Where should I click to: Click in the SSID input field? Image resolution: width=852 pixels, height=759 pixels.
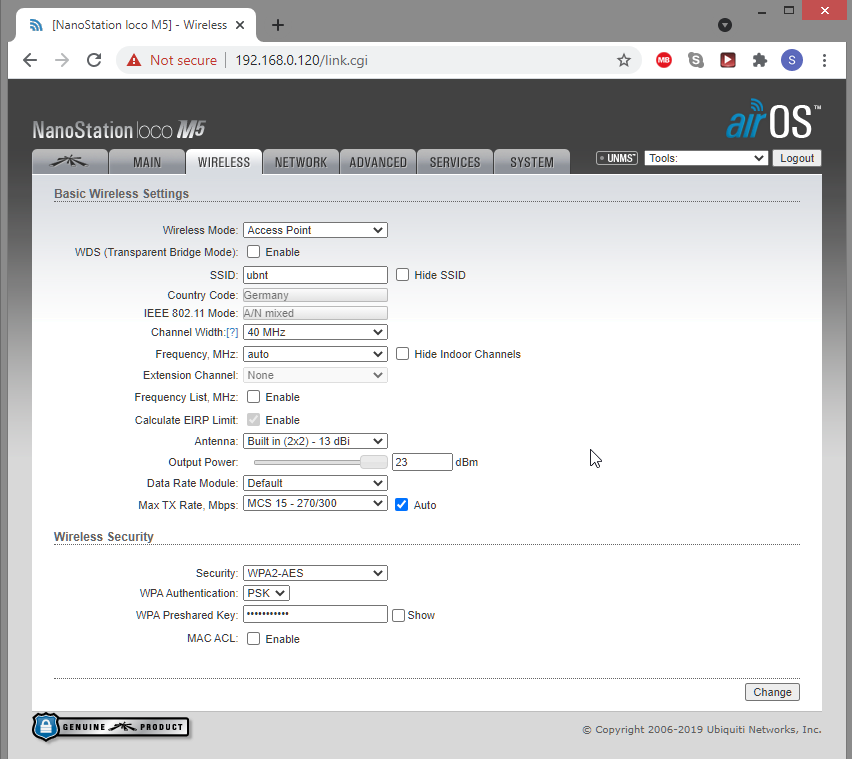click(315, 275)
